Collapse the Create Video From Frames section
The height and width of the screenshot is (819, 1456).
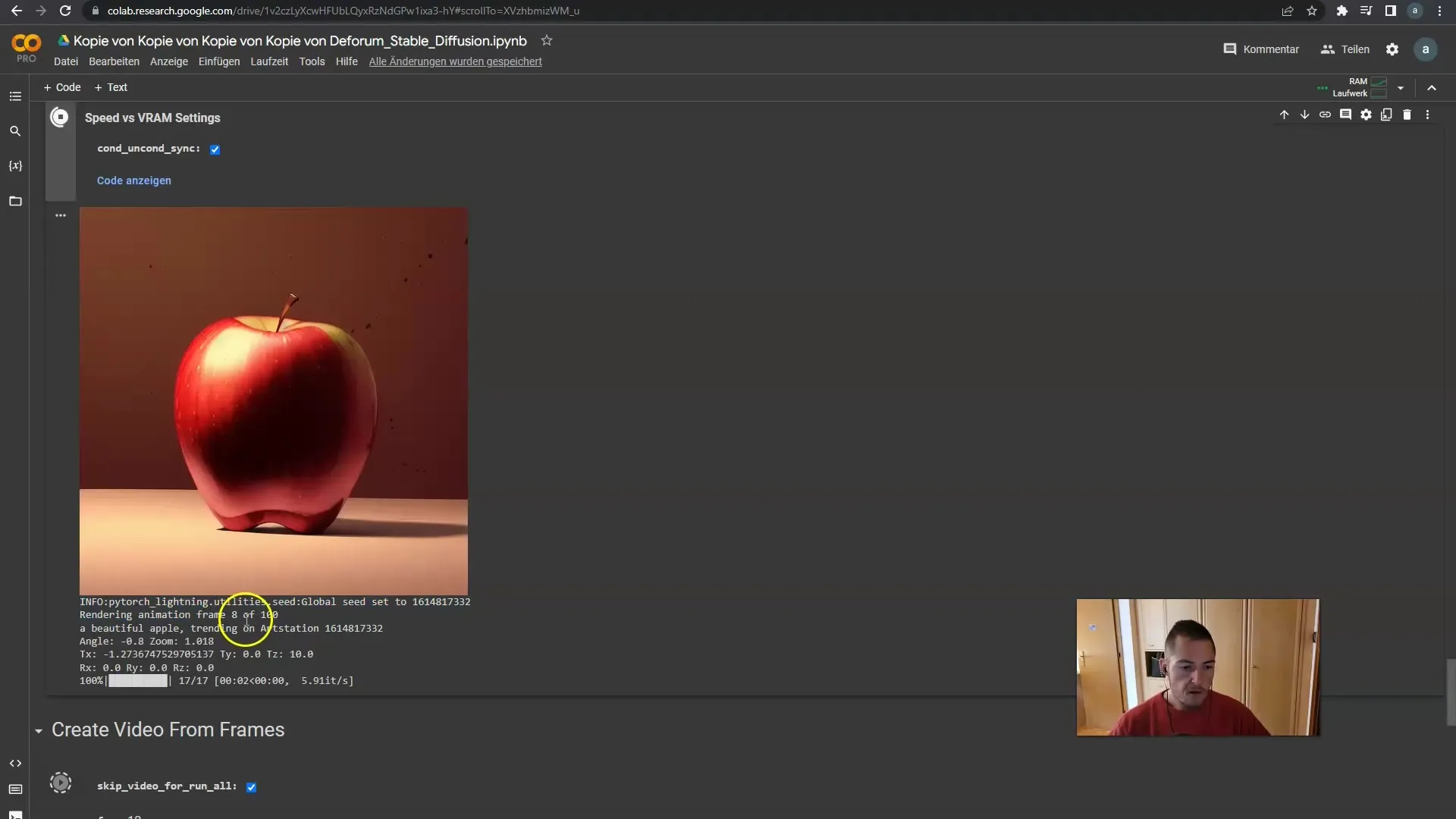[x=39, y=731]
